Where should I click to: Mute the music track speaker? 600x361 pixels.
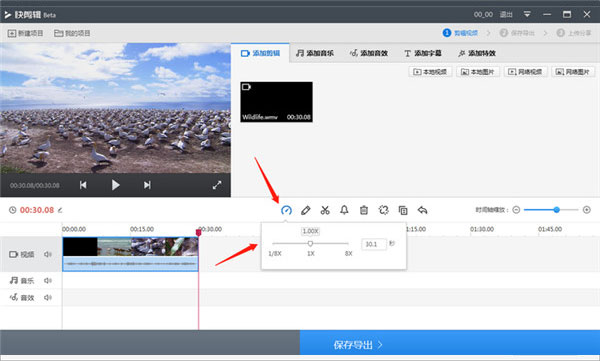[48, 281]
